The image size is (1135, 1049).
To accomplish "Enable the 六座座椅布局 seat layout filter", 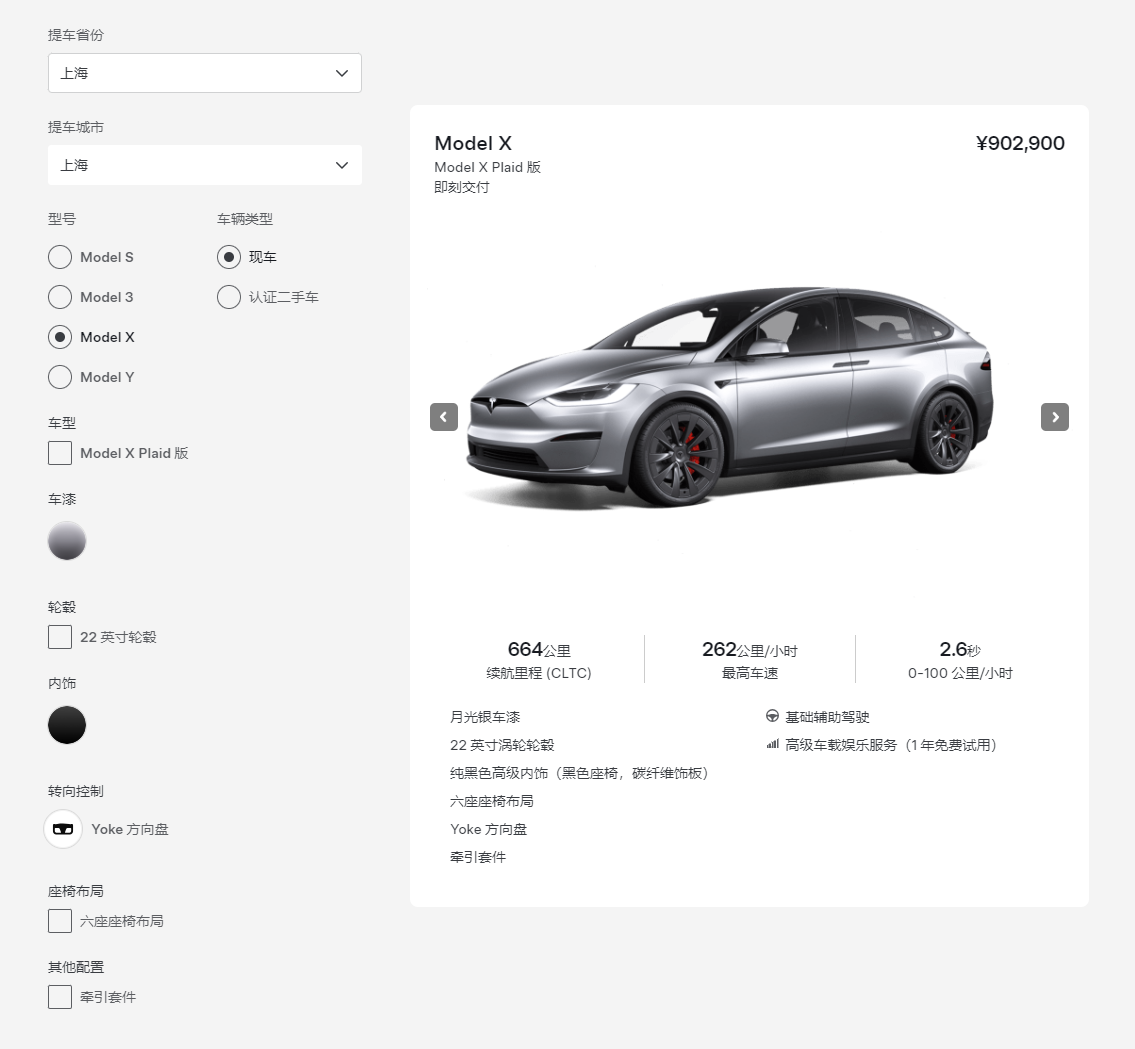I will (59, 921).
